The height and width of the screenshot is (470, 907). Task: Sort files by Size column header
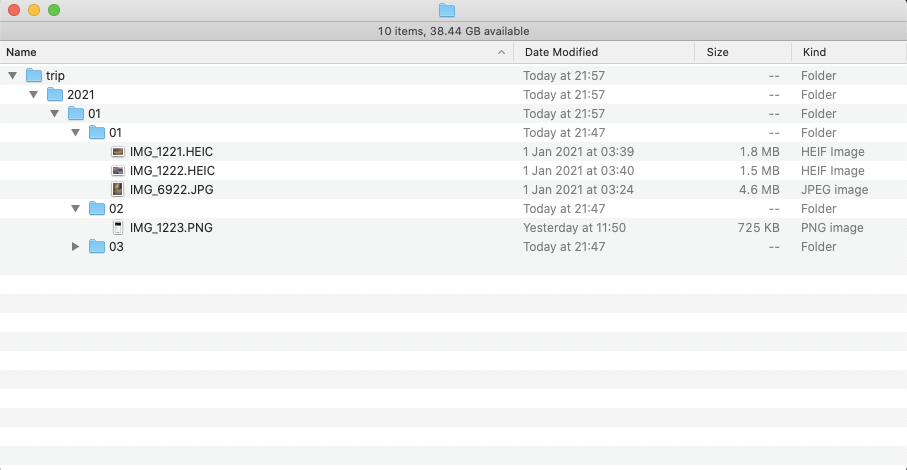pos(717,52)
